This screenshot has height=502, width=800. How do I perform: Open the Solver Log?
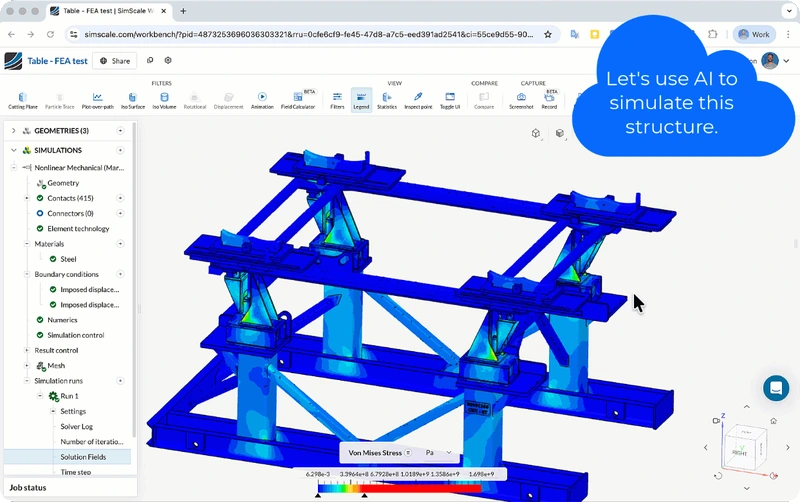point(77,426)
